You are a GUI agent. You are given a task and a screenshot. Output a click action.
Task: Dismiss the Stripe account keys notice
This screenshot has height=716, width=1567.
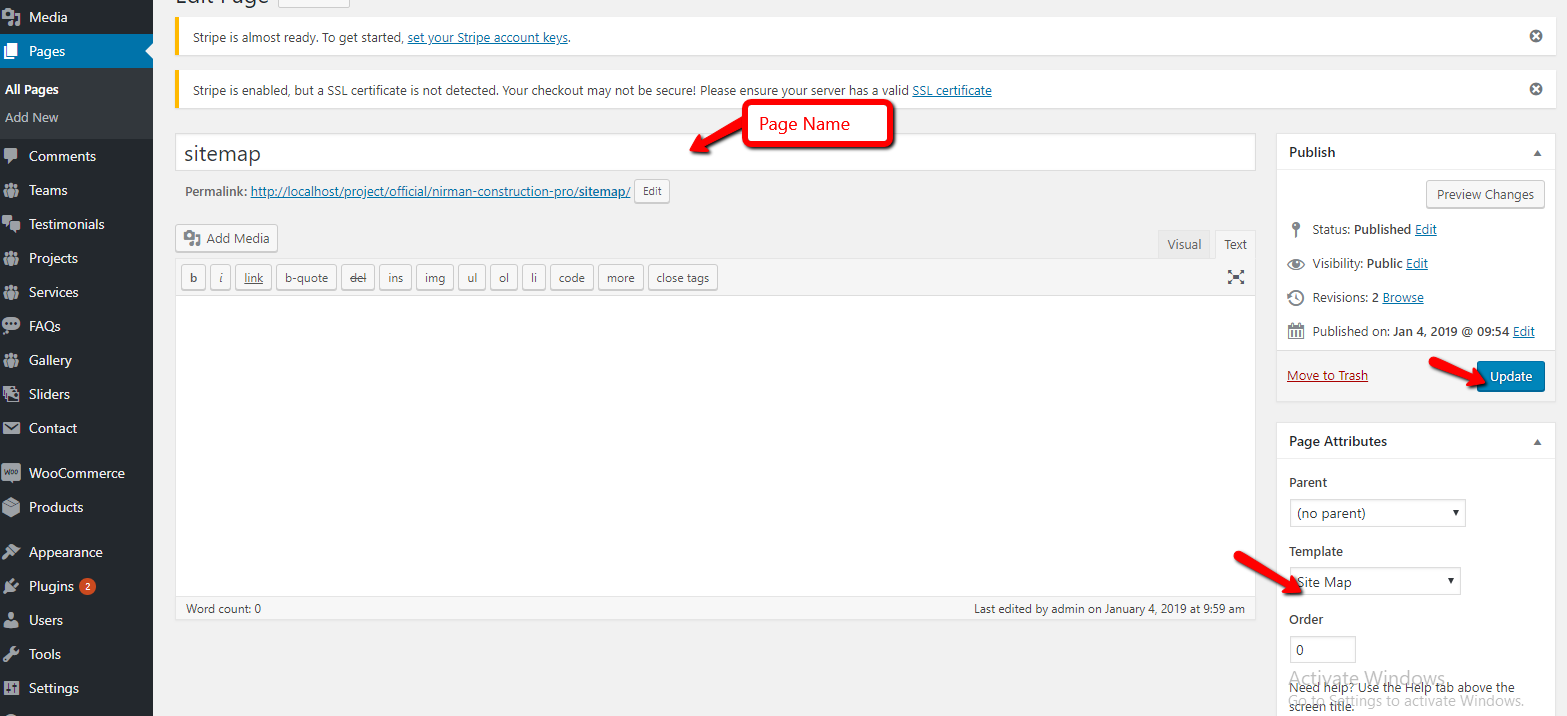point(1536,36)
